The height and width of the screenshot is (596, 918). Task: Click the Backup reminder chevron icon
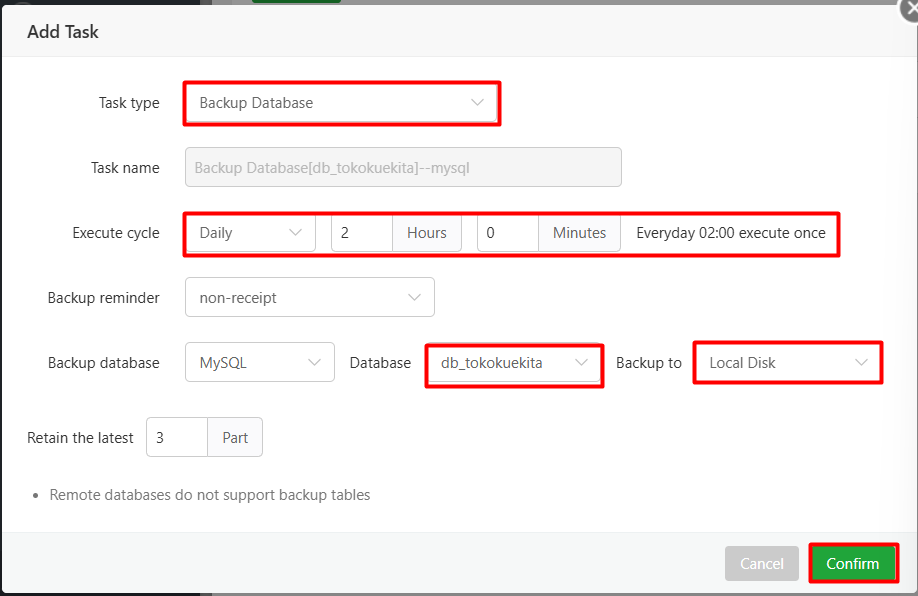pyautogui.click(x=414, y=297)
